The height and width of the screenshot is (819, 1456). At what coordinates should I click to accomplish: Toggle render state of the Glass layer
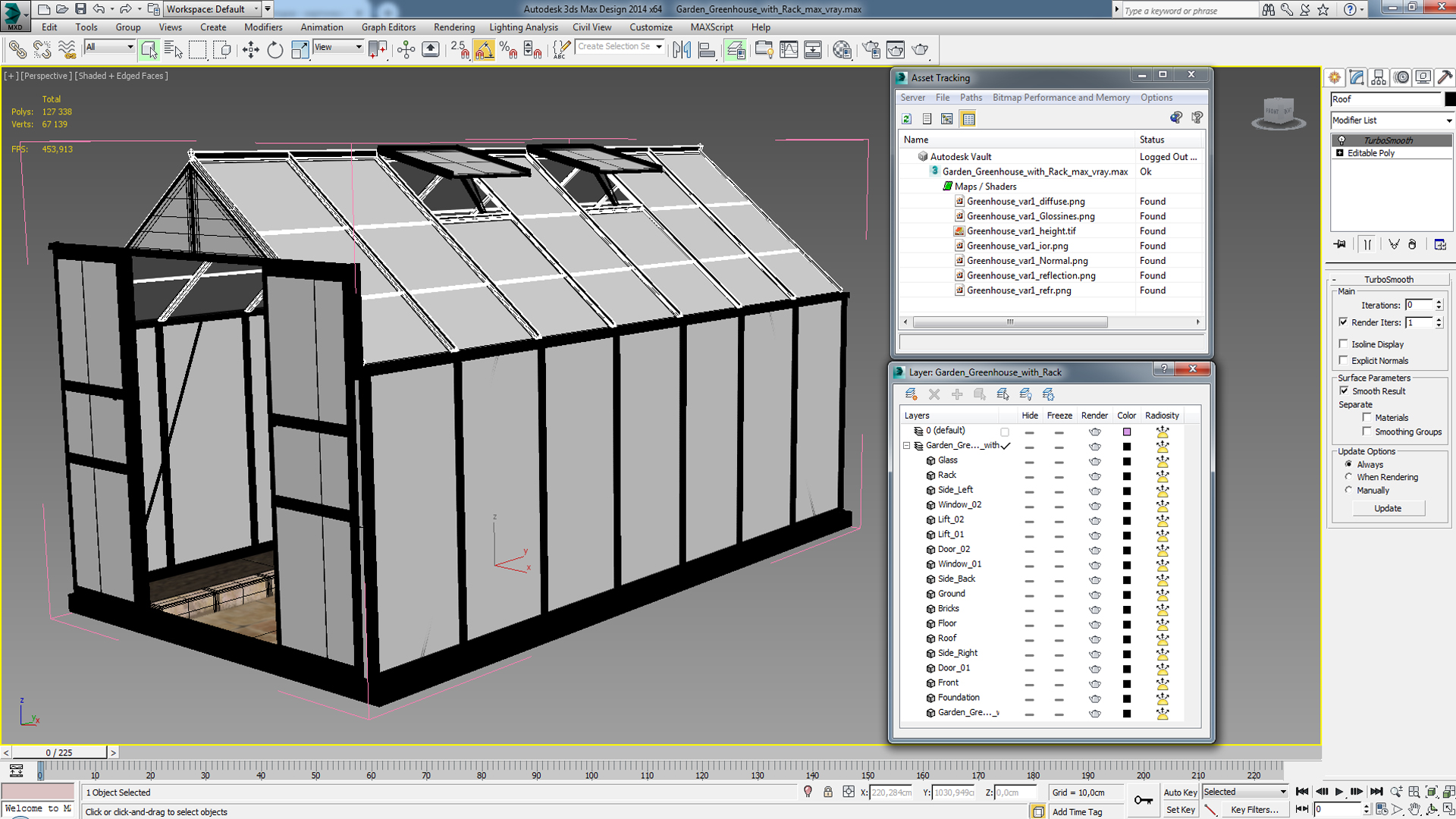point(1094,461)
